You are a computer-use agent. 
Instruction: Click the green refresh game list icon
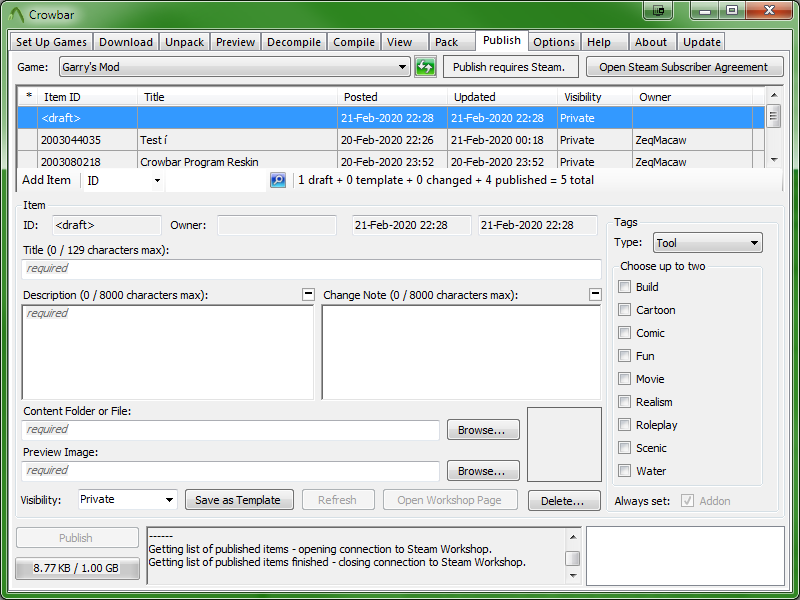pyautogui.click(x=425, y=67)
